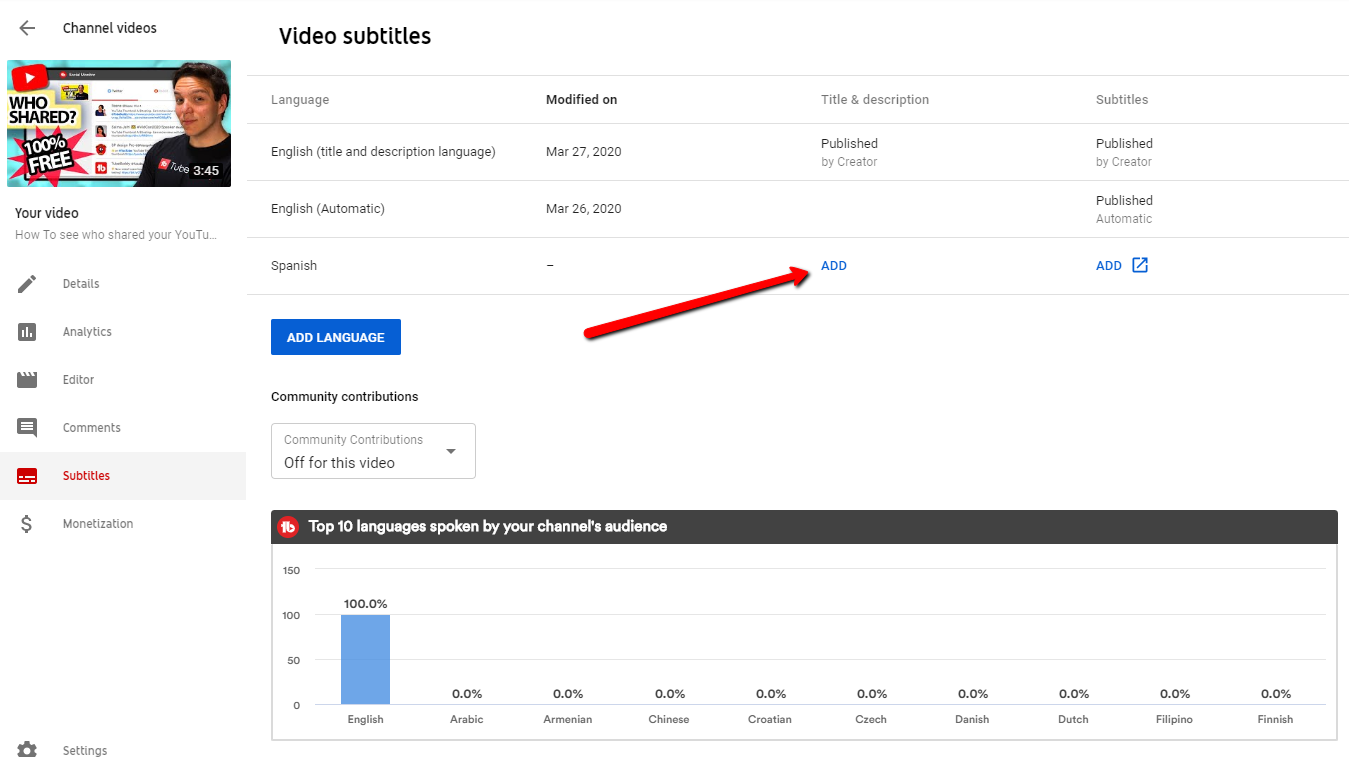Add Spanish title and description
The image size is (1349, 757).
click(x=833, y=266)
